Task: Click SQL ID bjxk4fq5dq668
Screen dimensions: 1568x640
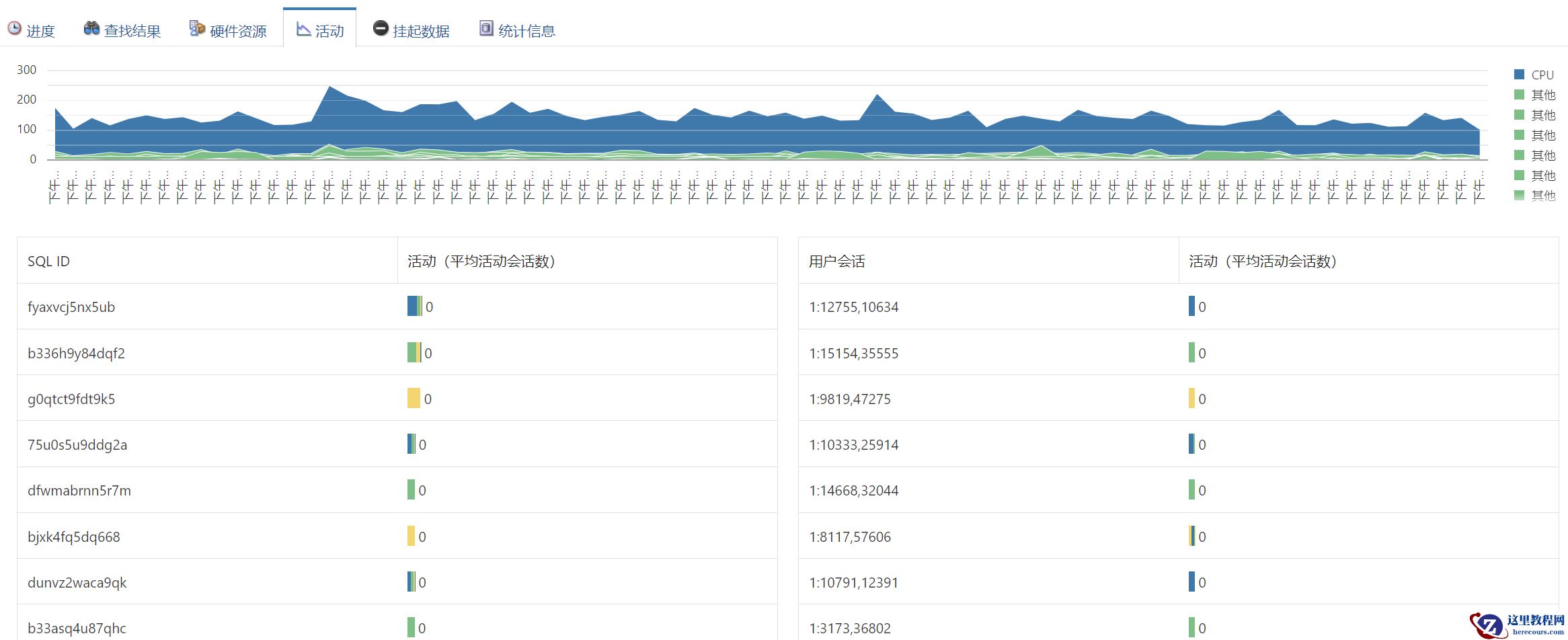Action: [x=74, y=537]
